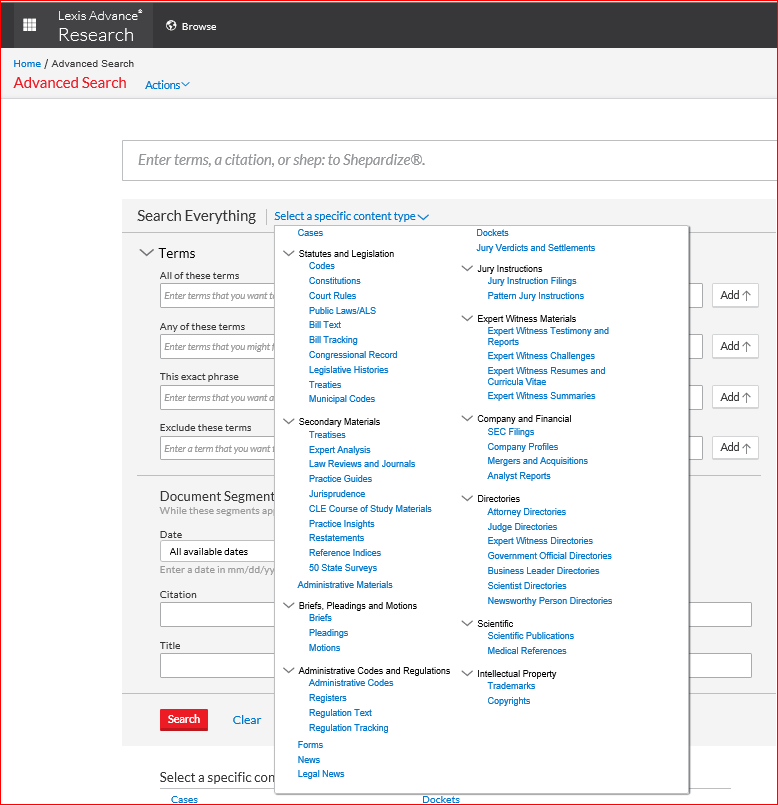This screenshot has width=778, height=805.
Task: Click Add button for This exact phrase
Action: (x=735, y=397)
